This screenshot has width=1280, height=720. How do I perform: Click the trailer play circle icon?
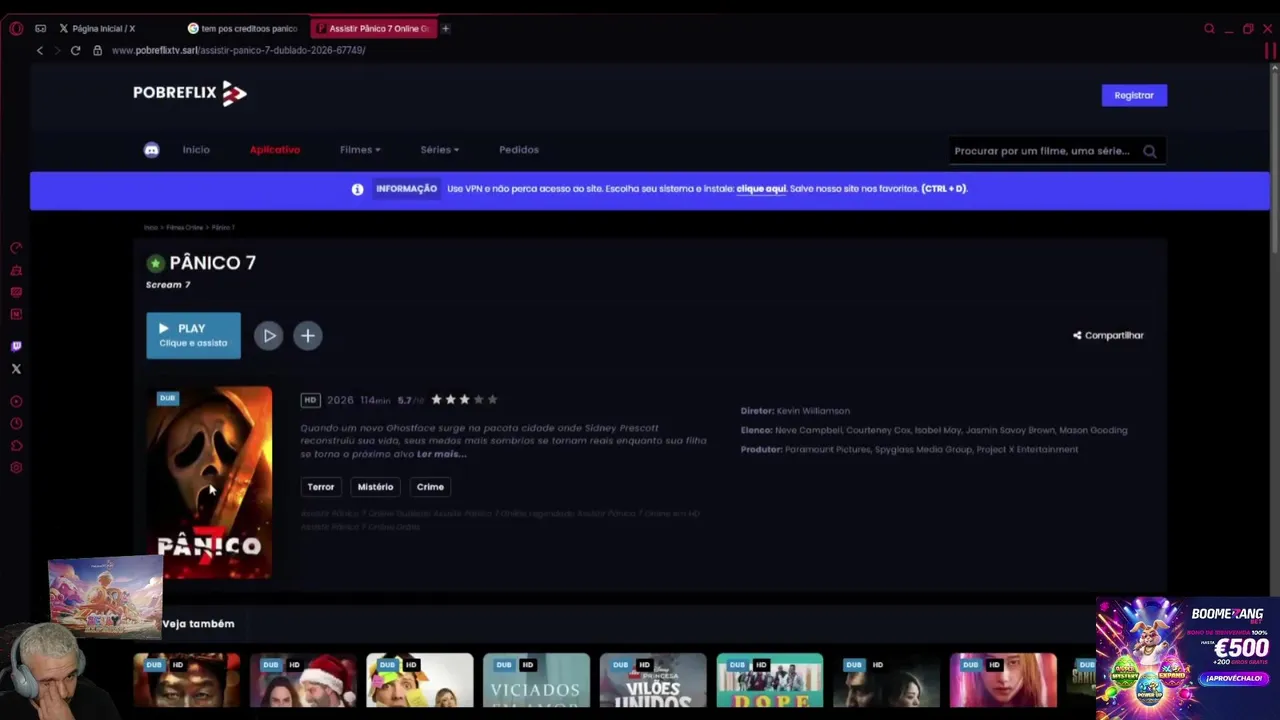point(268,335)
